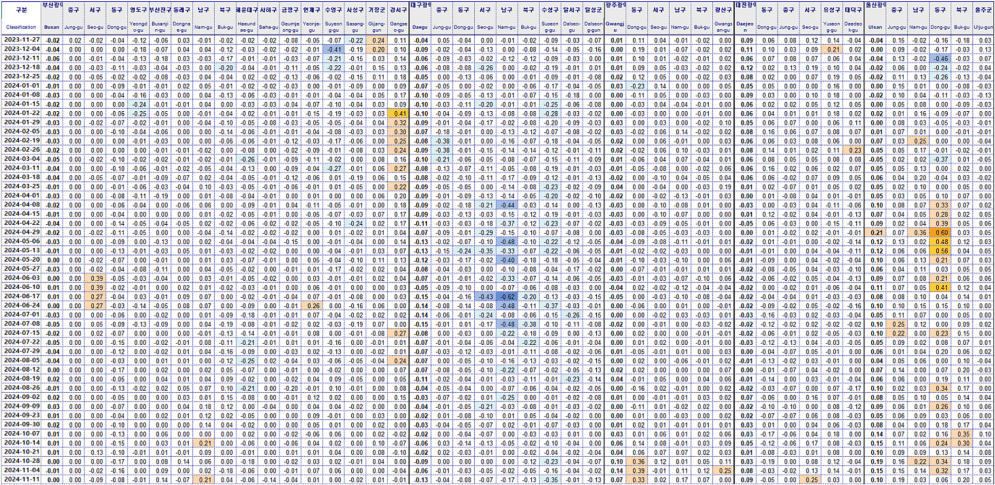
Task: Select the Dongnae-gu column header
Action: (x=183, y=17)
